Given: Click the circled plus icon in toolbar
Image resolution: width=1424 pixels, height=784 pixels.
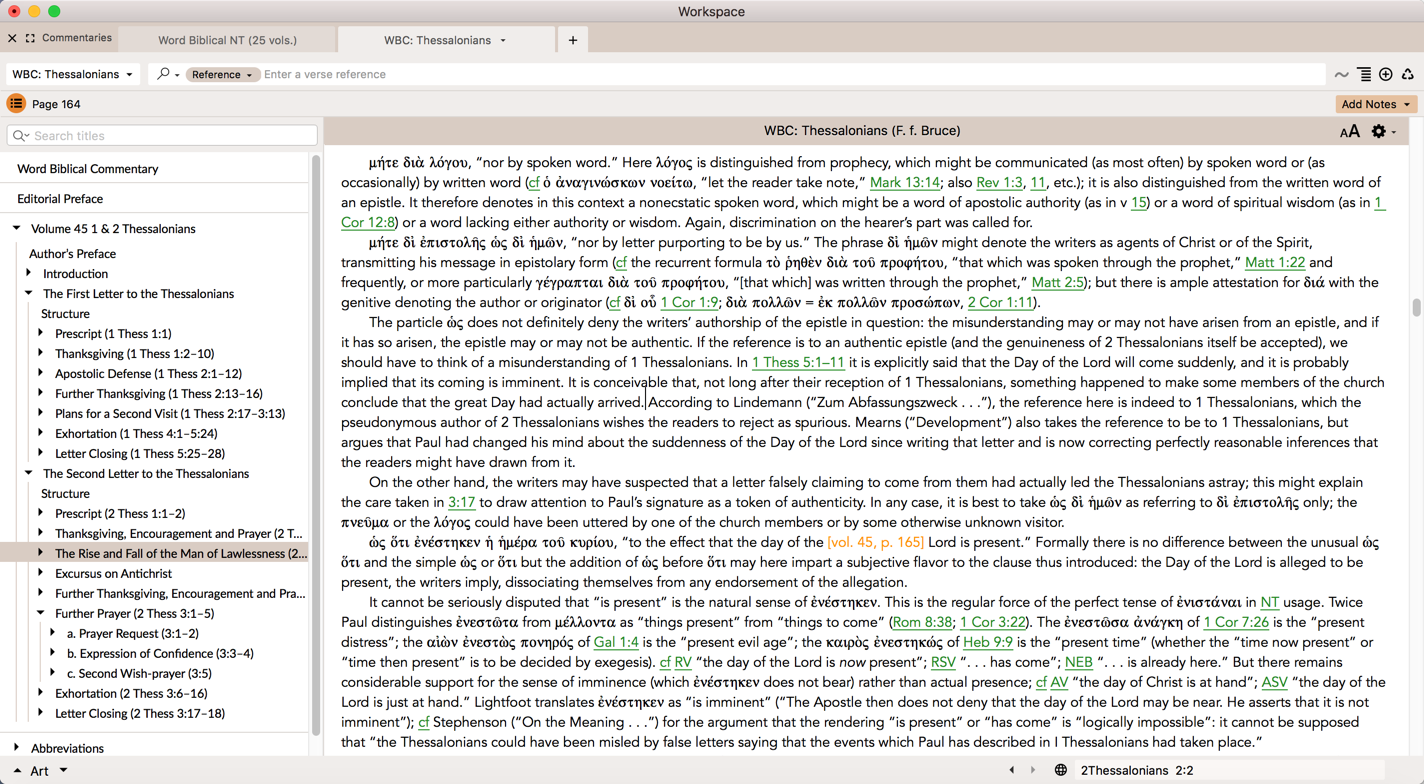Looking at the screenshot, I should [1386, 74].
